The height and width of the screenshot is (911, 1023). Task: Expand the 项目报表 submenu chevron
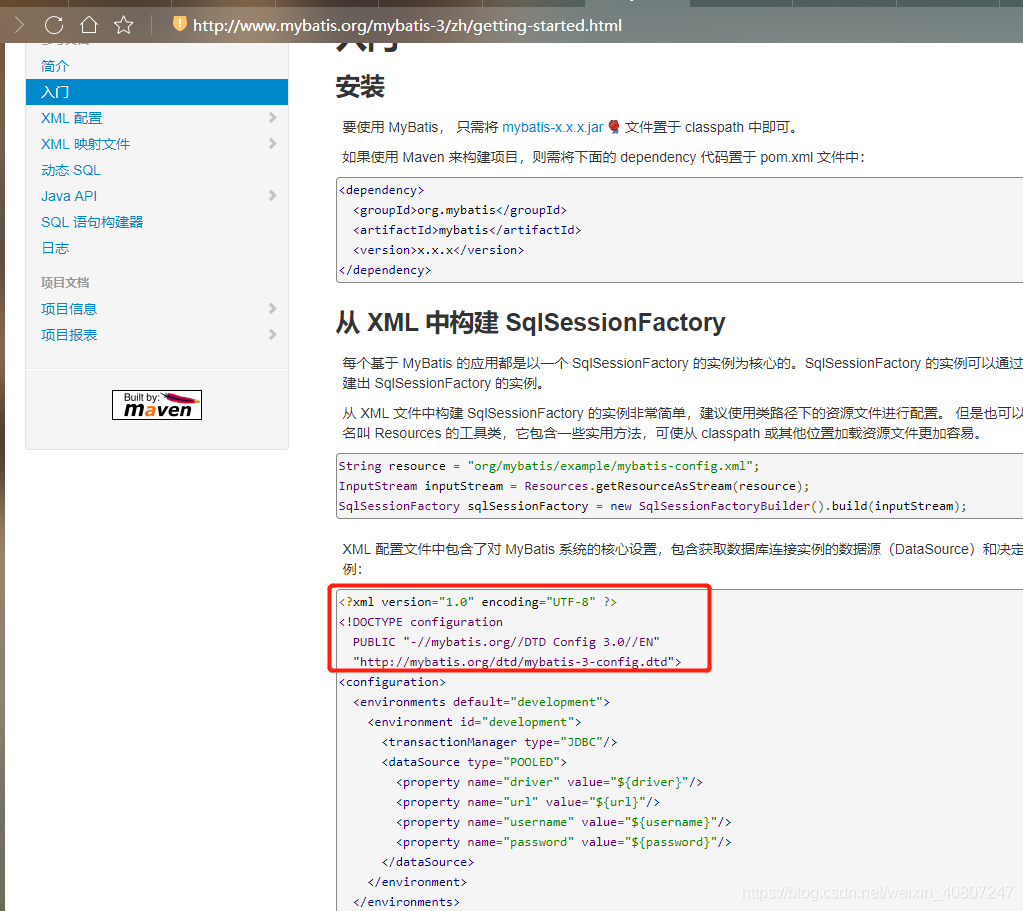click(x=273, y=335)
